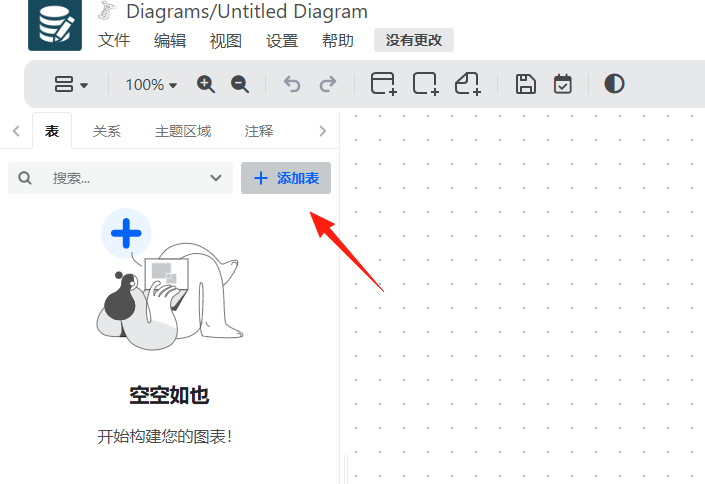Image resolution: width=705 pixels, height=484 pixels.
Task: Undo the last action
Action: (x=292, y=84)
